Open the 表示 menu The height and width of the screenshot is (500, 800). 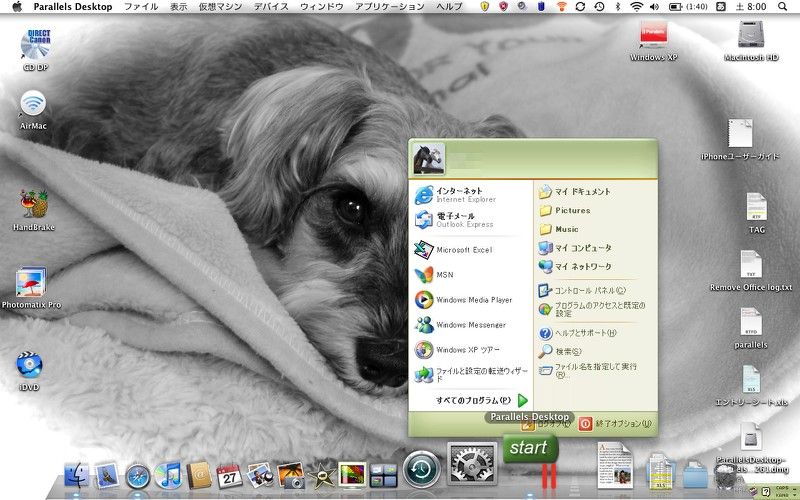pyautogui.click(x=179, y=7)
